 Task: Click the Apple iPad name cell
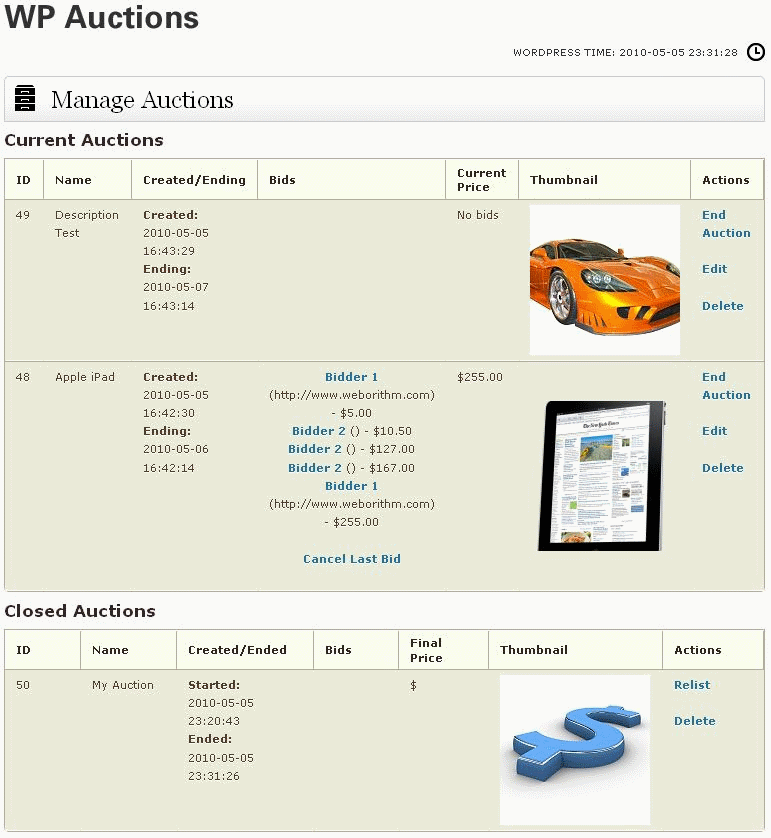(85, 377)
